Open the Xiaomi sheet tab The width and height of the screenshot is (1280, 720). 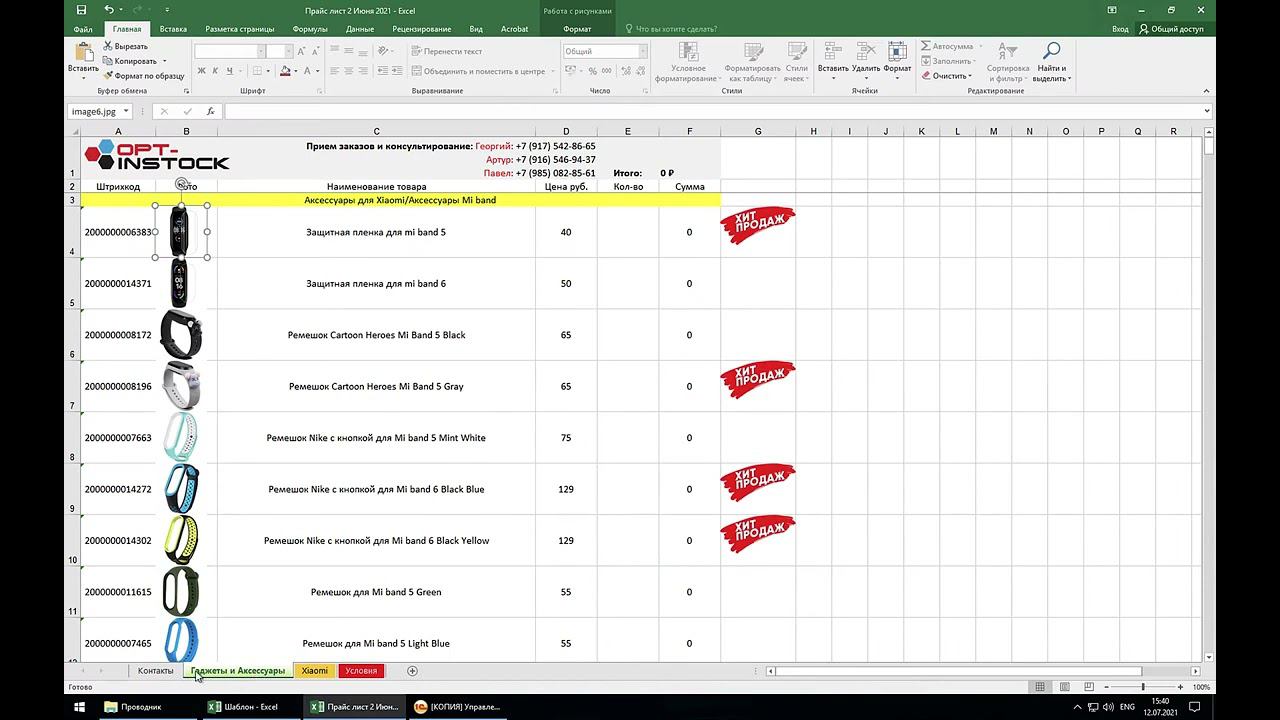pyautogui.click(x=315, y=671)
